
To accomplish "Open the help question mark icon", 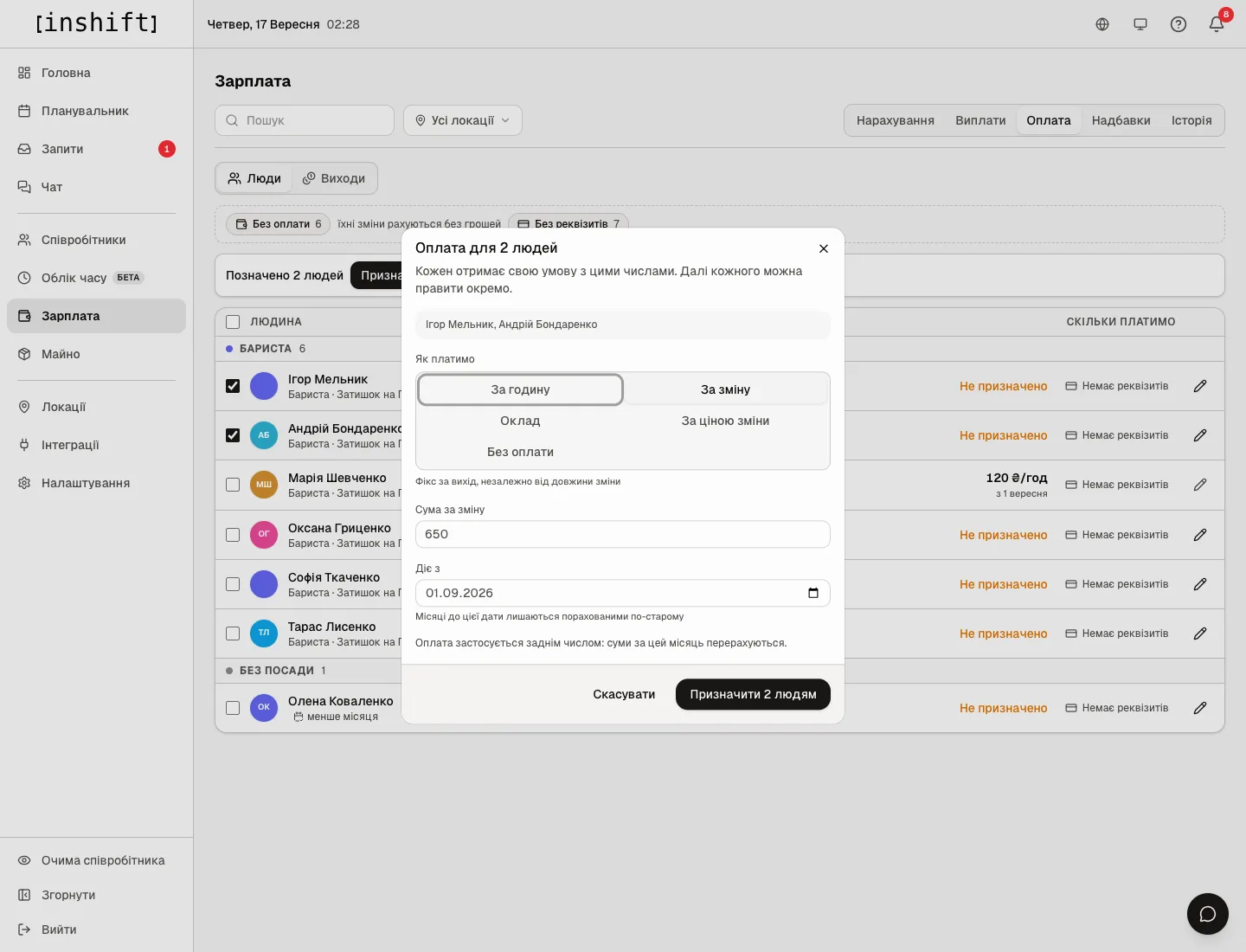I will click(x=1179, y=24).
